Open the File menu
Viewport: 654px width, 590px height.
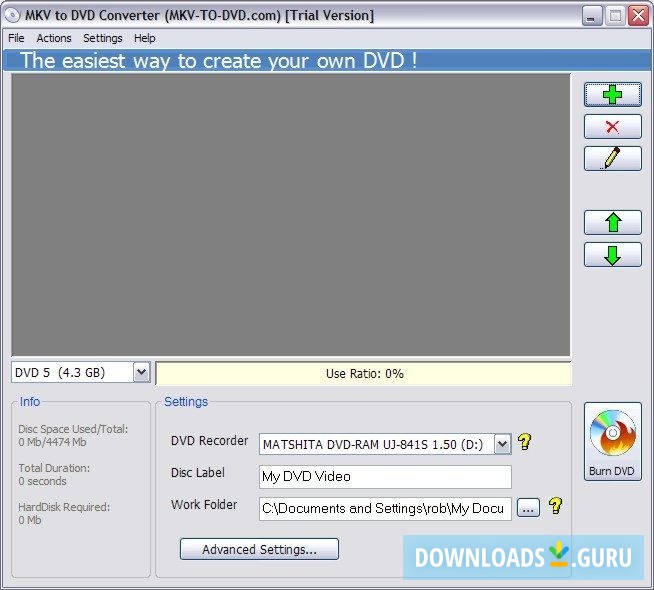16,38
